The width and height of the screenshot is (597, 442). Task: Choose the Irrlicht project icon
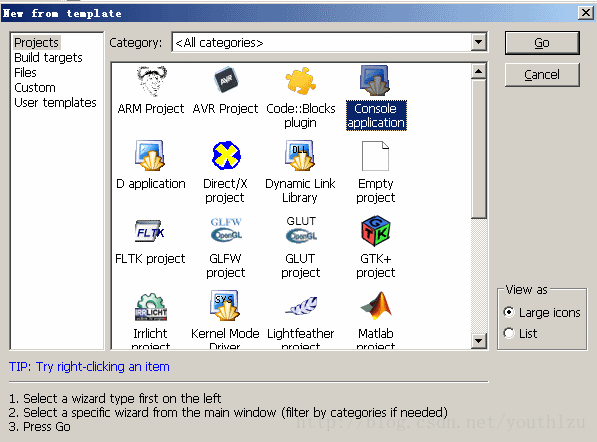[x=151, y=306]
